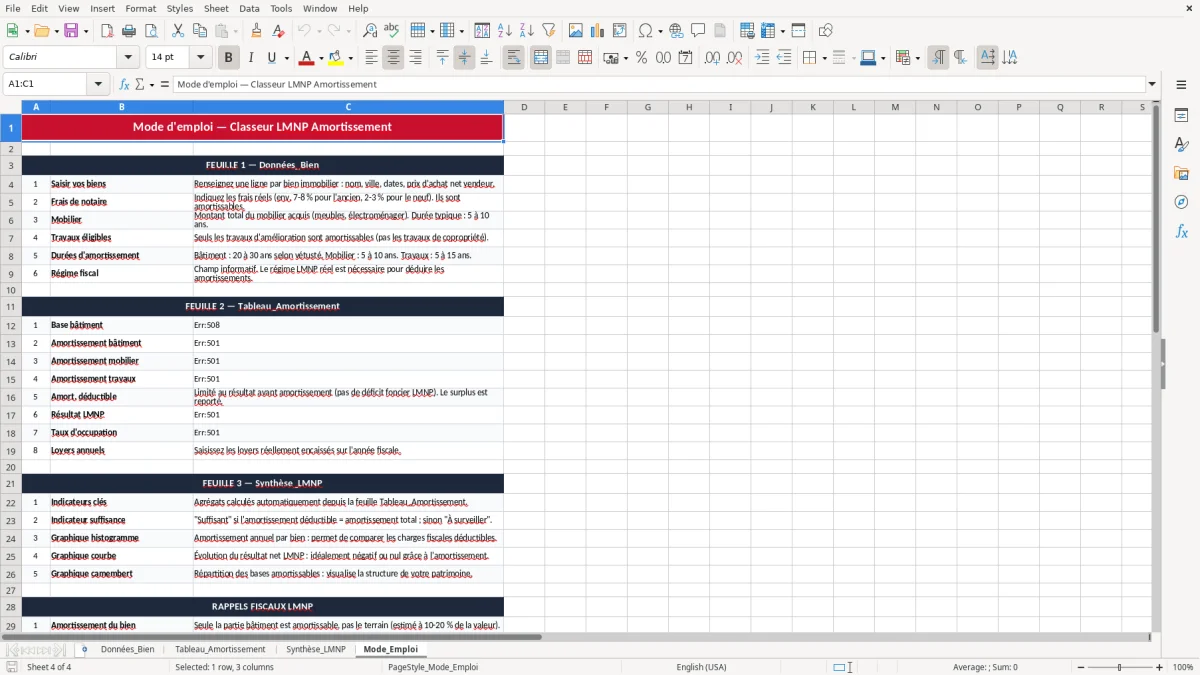This screenshot has height=675, width=1200.
Task: Switch to the Tableau_Amortissement sheet tab
Action: tap(220, 649)
